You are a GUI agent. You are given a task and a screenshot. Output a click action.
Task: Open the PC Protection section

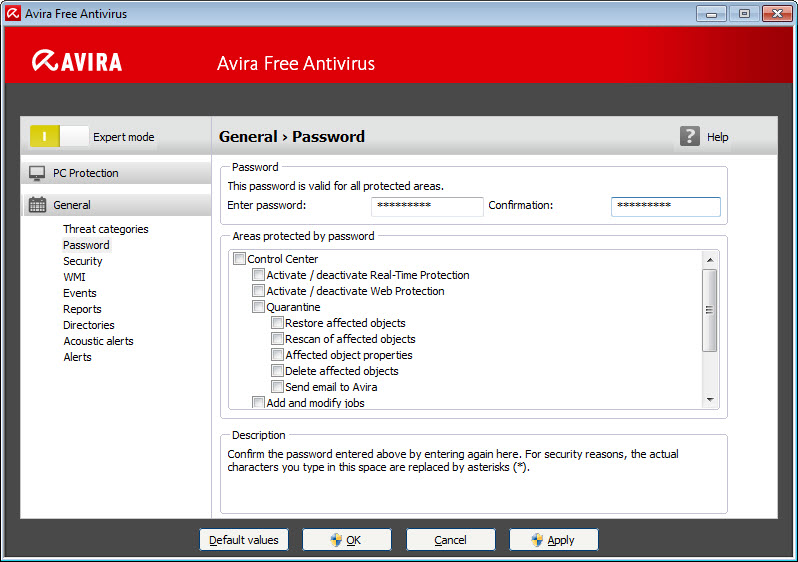[x=116, y=173]
